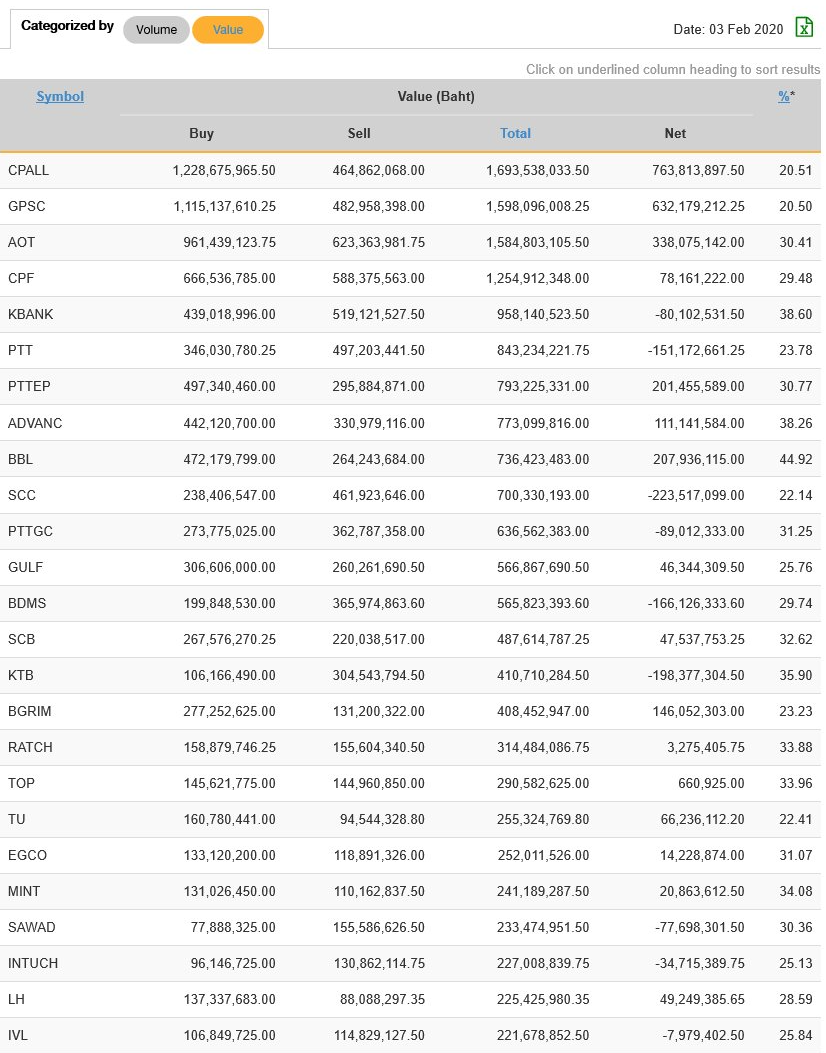Switch categorization to Volume
This screenshot has height=1053, width=826.
click(156, 30)
